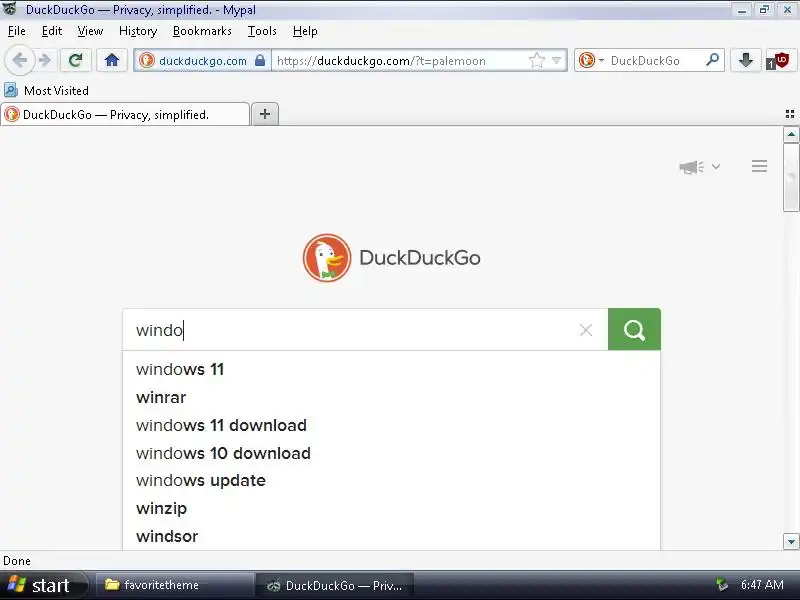Choose suggestion 'windsor'
The width and height of the screenshot is (800, 600).
(391, 536)
